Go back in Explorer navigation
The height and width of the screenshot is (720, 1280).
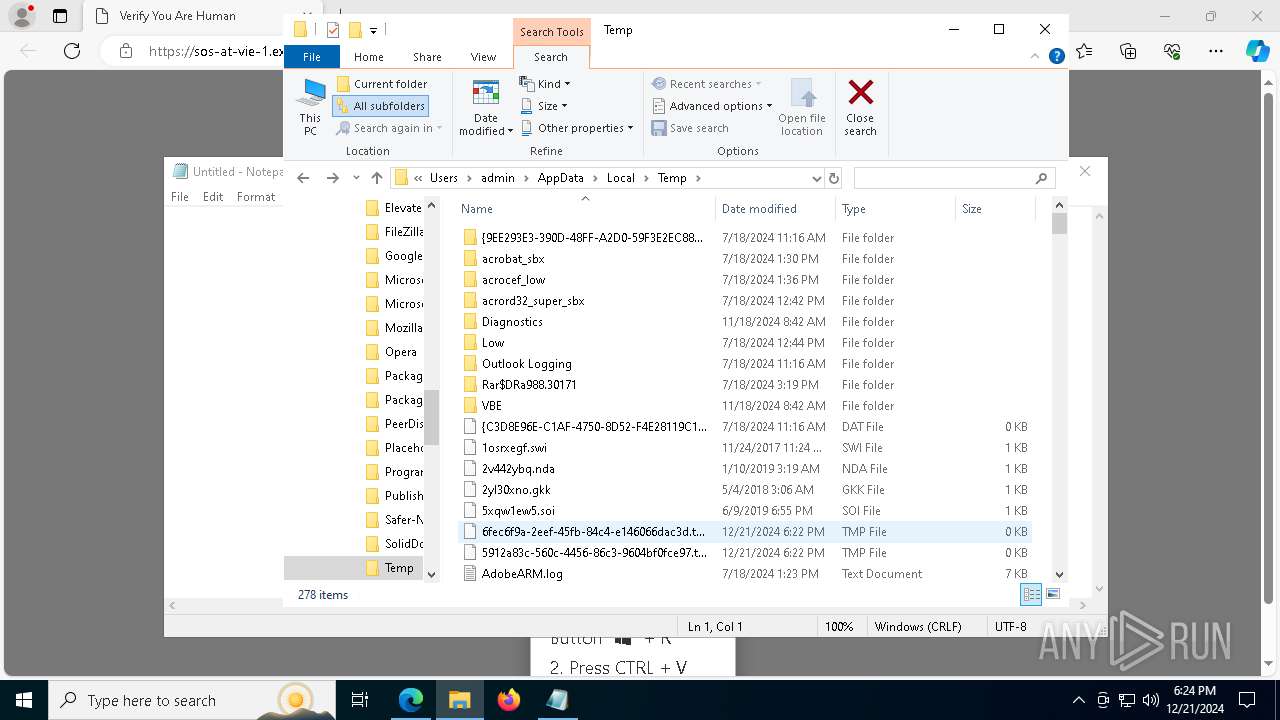(303, 178)
